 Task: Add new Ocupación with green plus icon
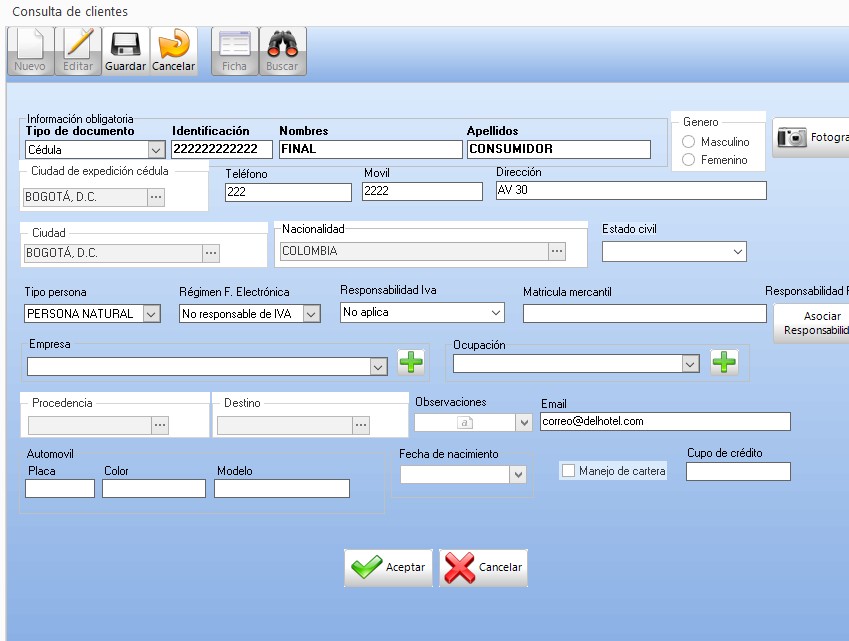click(724, 362)
